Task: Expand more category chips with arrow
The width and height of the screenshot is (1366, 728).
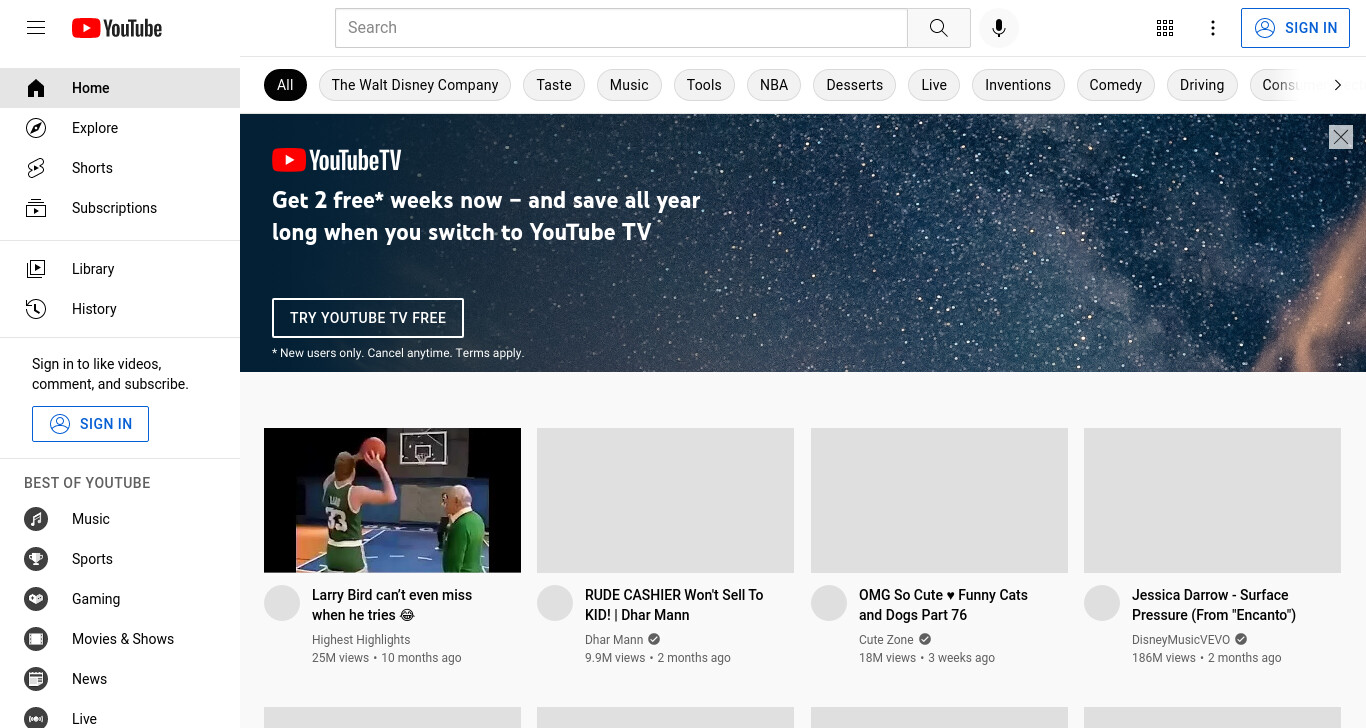Action: (1338, 85)
